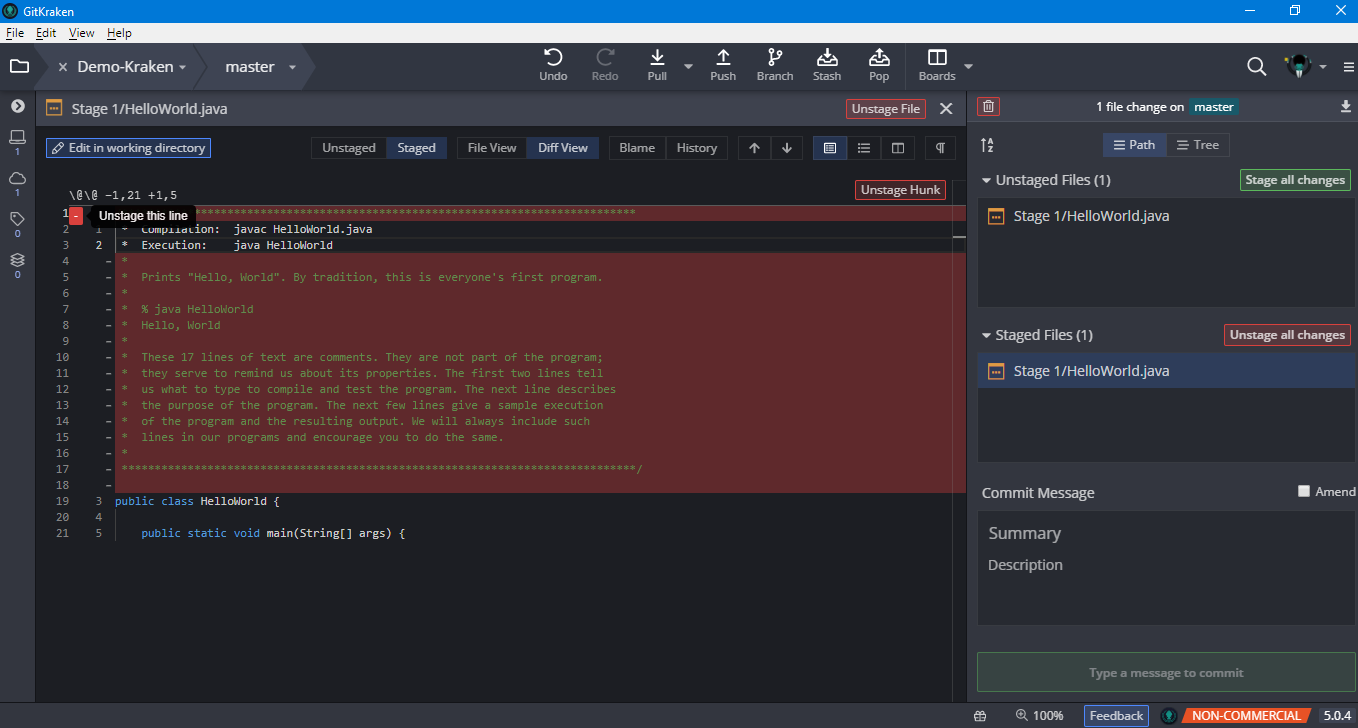1358x728 pixels.
Task: Select staged Stage 1/HelloWorld.java file
Action: [1166, 371]
